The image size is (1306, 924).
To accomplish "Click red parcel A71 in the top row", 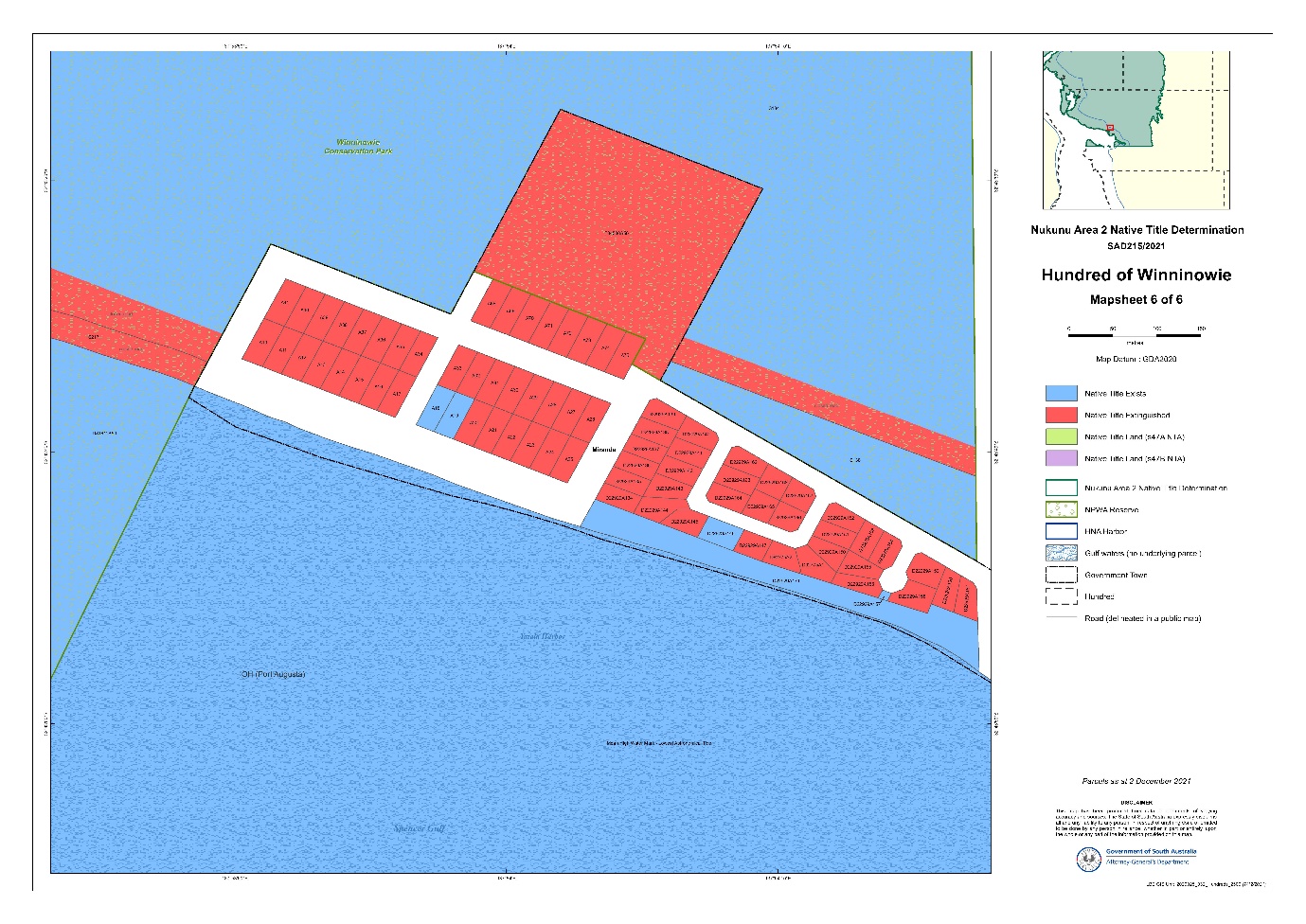I will (x=549, y=326).
